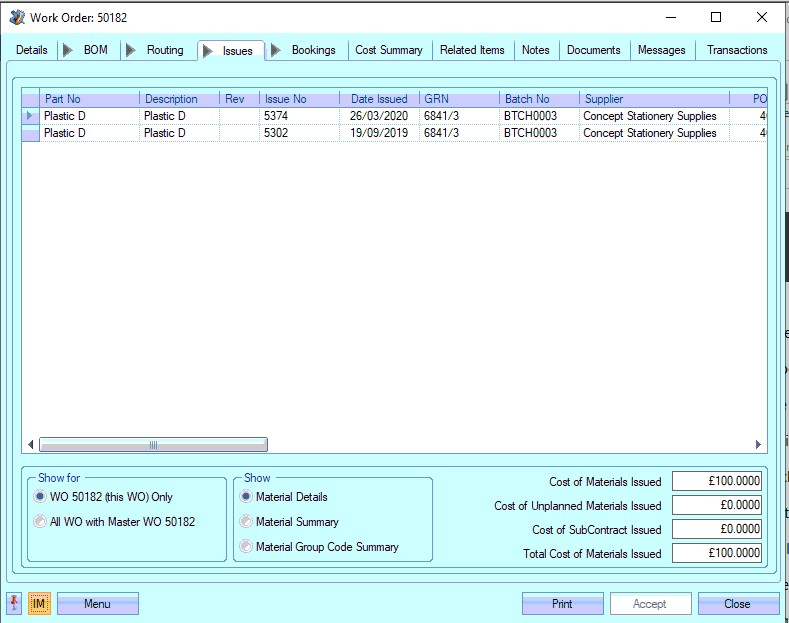This screenshot has height=623, width=789.
Task: Click the row indicator arrow for issue 5374
Action: 30,116
